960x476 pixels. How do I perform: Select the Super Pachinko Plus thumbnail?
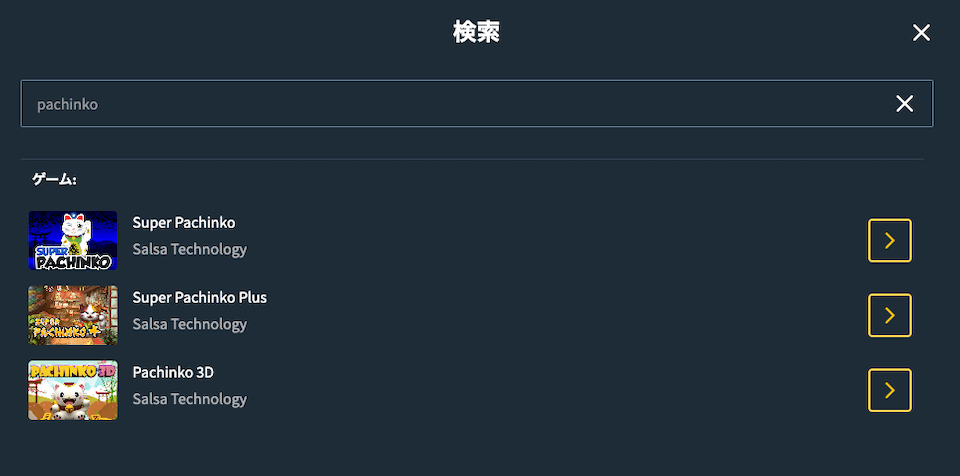point(73,315)
